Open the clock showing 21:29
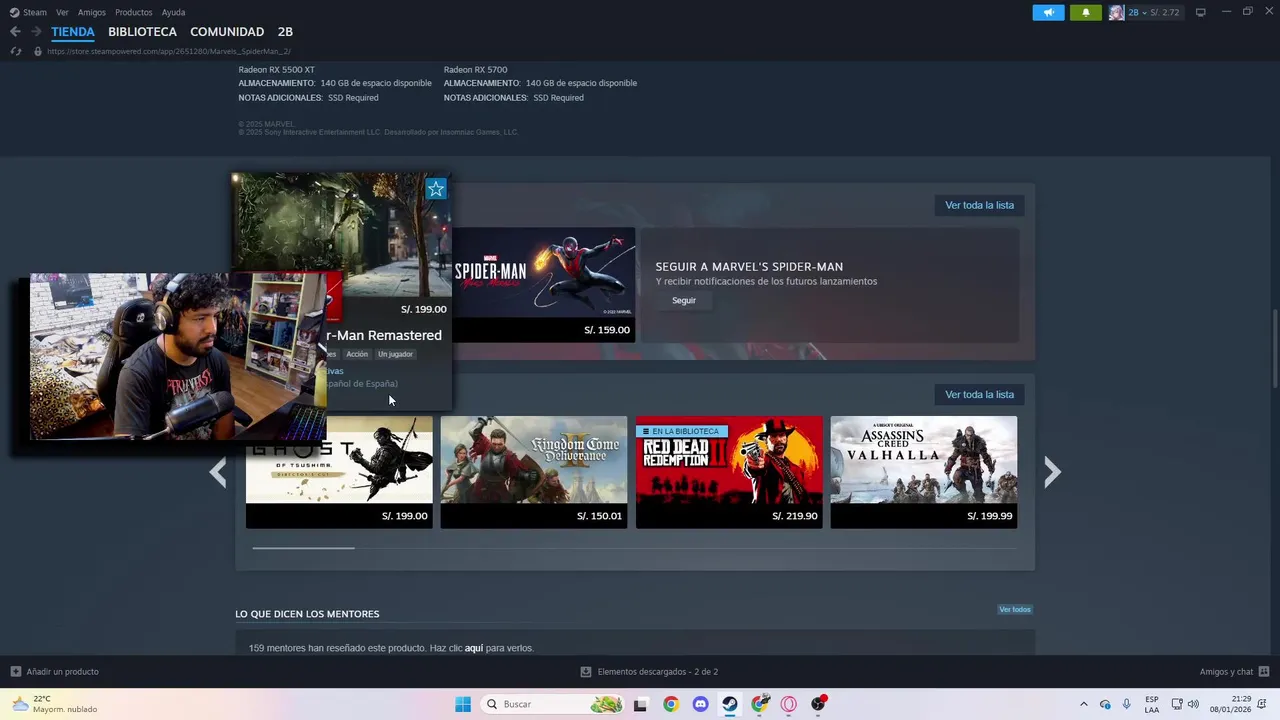Viewport: 1280px width, 720px height. (x=1230, y=704)
